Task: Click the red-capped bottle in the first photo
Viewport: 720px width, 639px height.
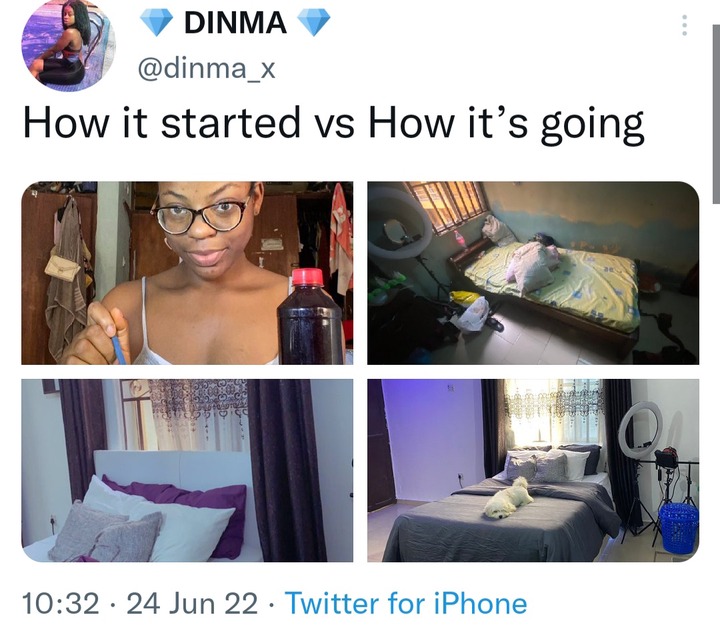Action: 311,317
